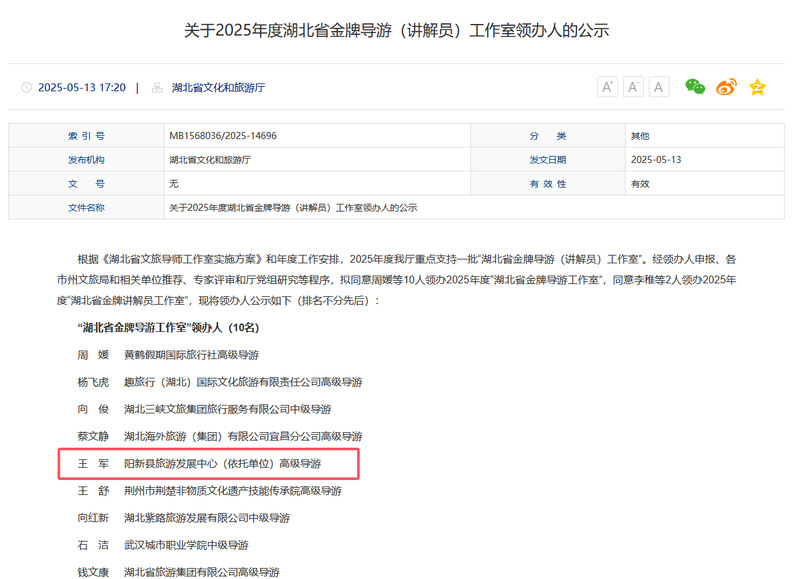Click the 文件名称 value in the info table
This screenshot has width=798, height=579.
(293, 208)
